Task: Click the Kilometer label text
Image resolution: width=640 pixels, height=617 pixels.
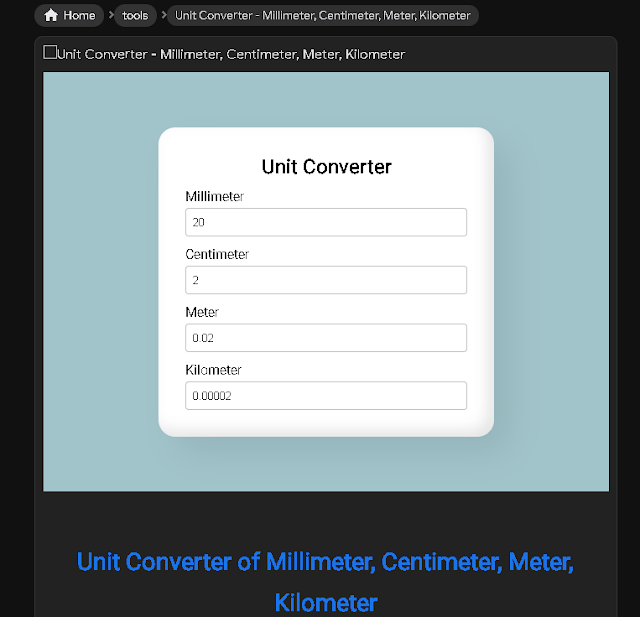Action: click(x=213, y=371)
